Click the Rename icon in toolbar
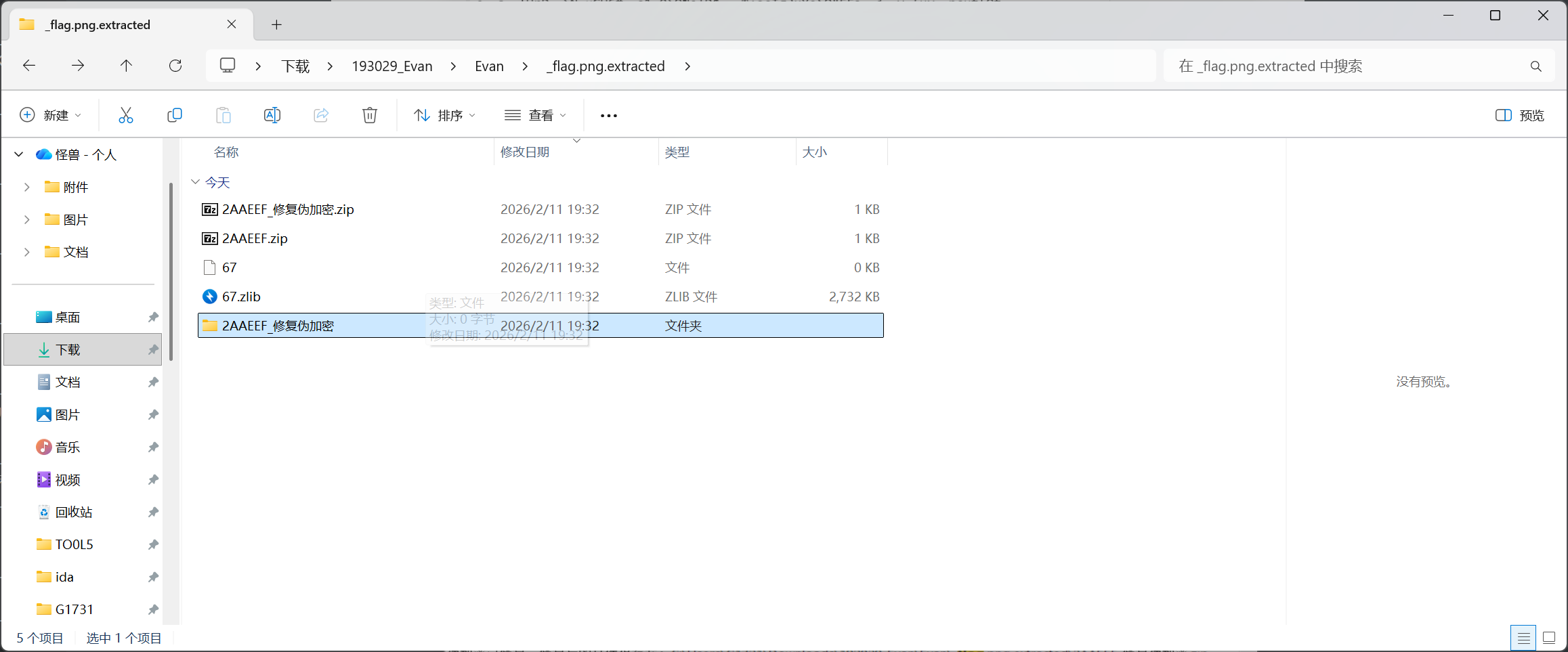1568x652 pixels. (x=272, y=115)
